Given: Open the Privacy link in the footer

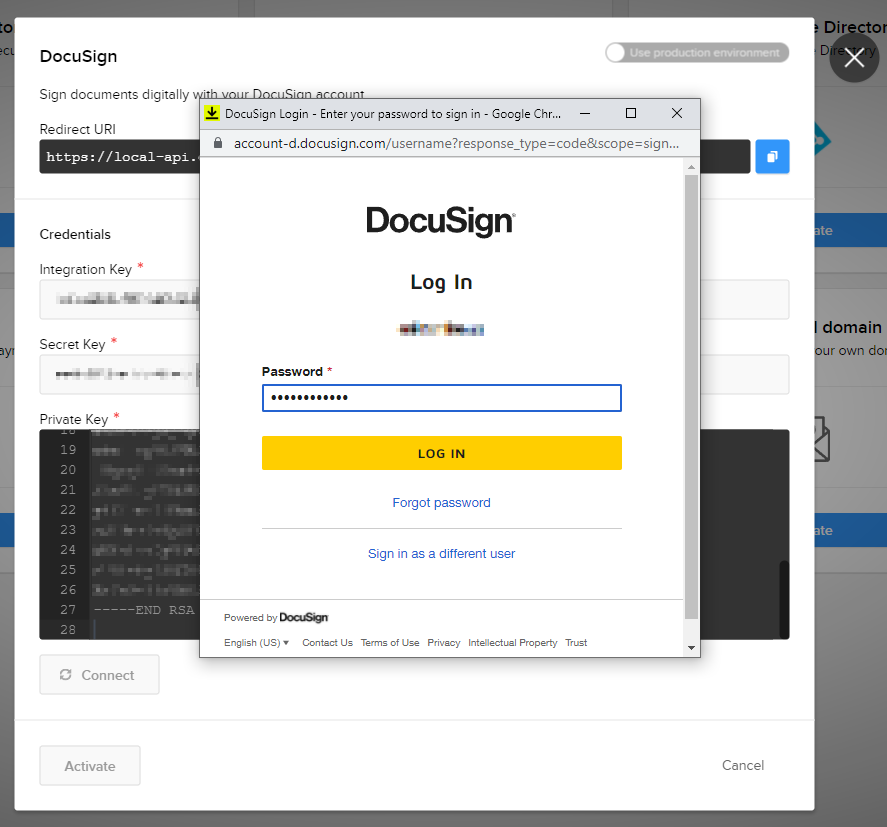Looking at the screenshot, I should pos(443,642).
